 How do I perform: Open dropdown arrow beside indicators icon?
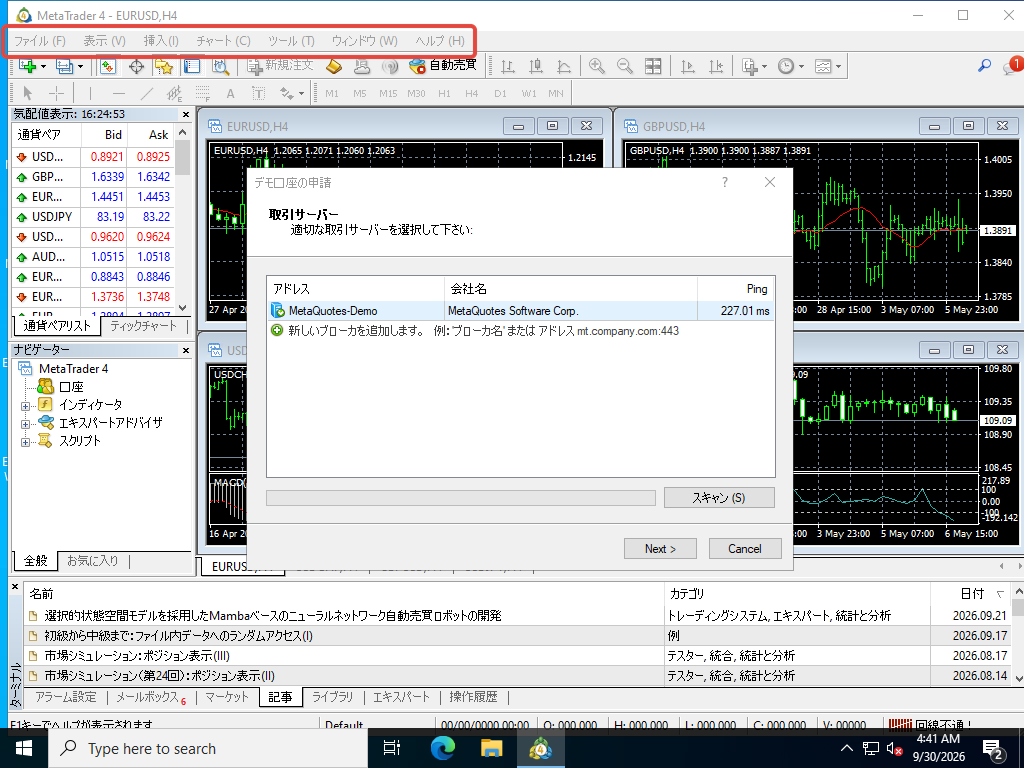764,67
